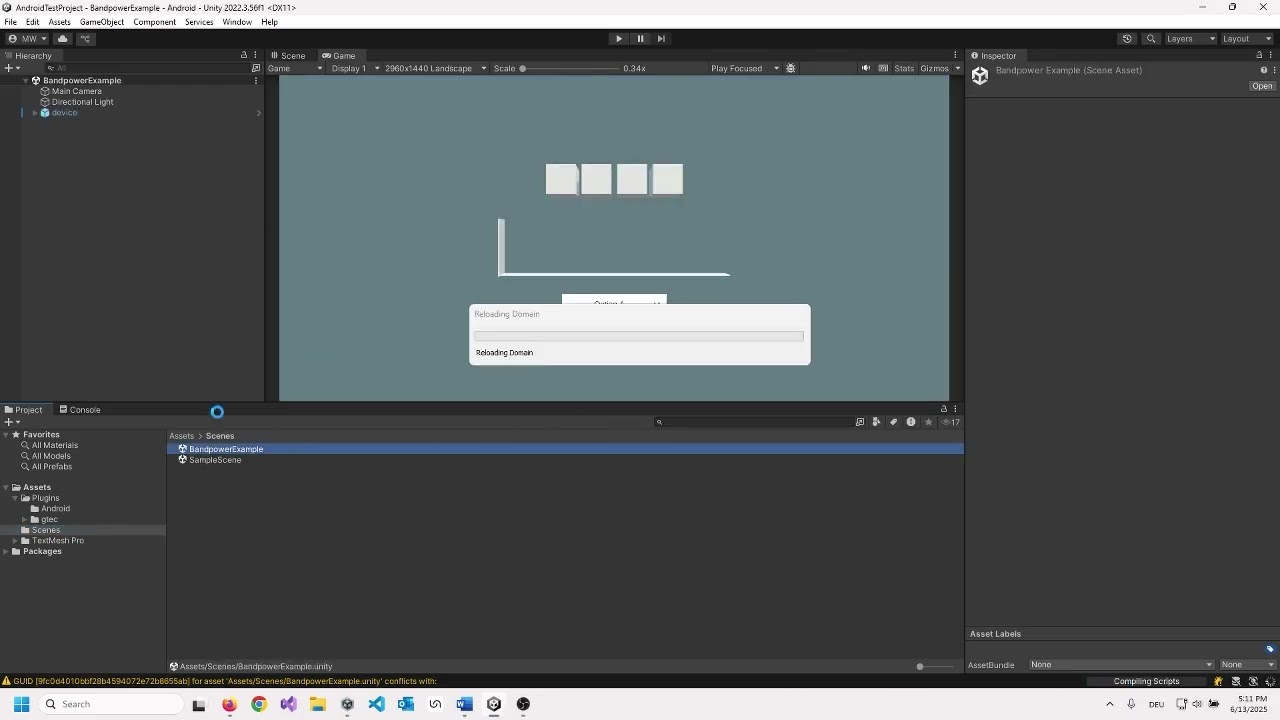Screen dimensions: 1280x720
Task: Expand the device object in Hierarchy
Action: tap(35, 113)
